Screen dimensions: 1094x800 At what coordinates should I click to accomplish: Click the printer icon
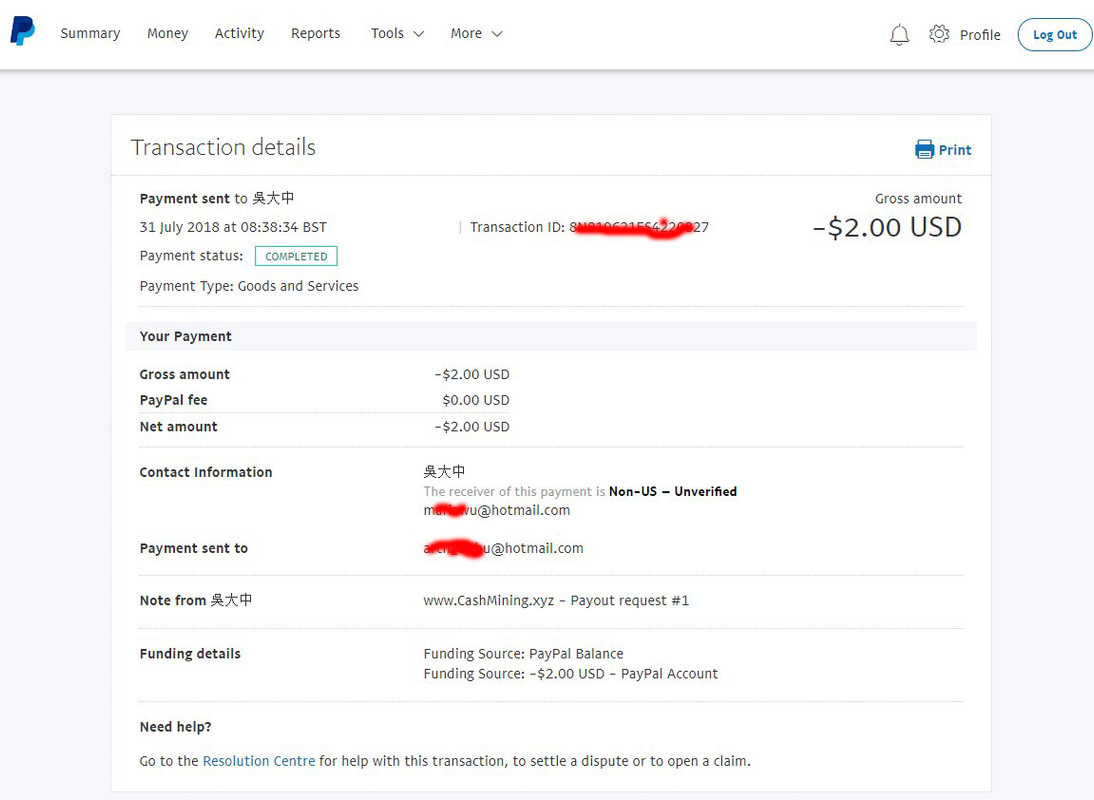coord(924,149)
